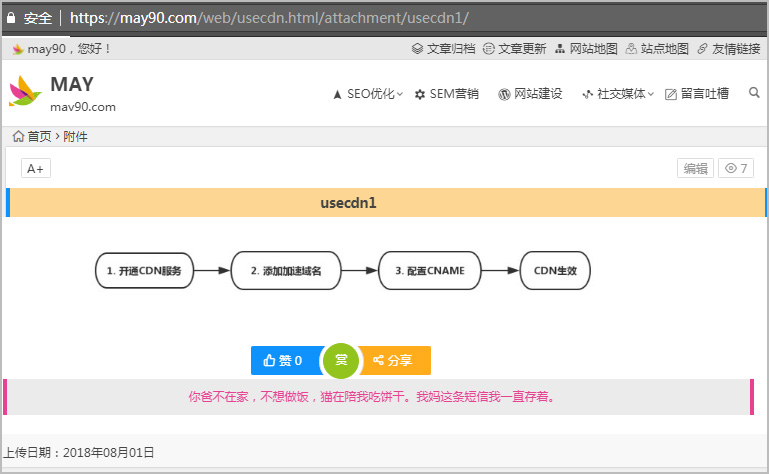This screenshot has height=474, width=769.
Task: Open the 网站建设 menu item
Action: 530,94
